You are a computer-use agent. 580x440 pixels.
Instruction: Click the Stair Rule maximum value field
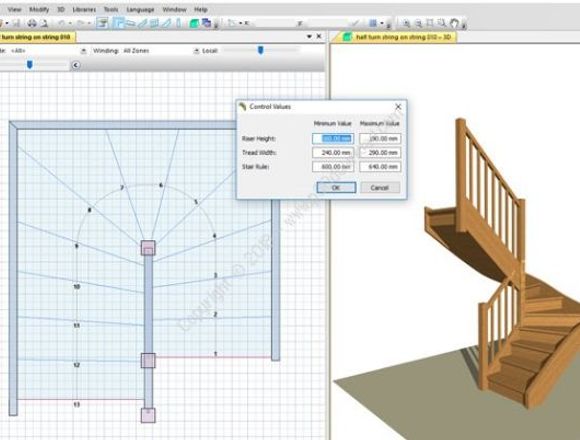pos(380,167)
